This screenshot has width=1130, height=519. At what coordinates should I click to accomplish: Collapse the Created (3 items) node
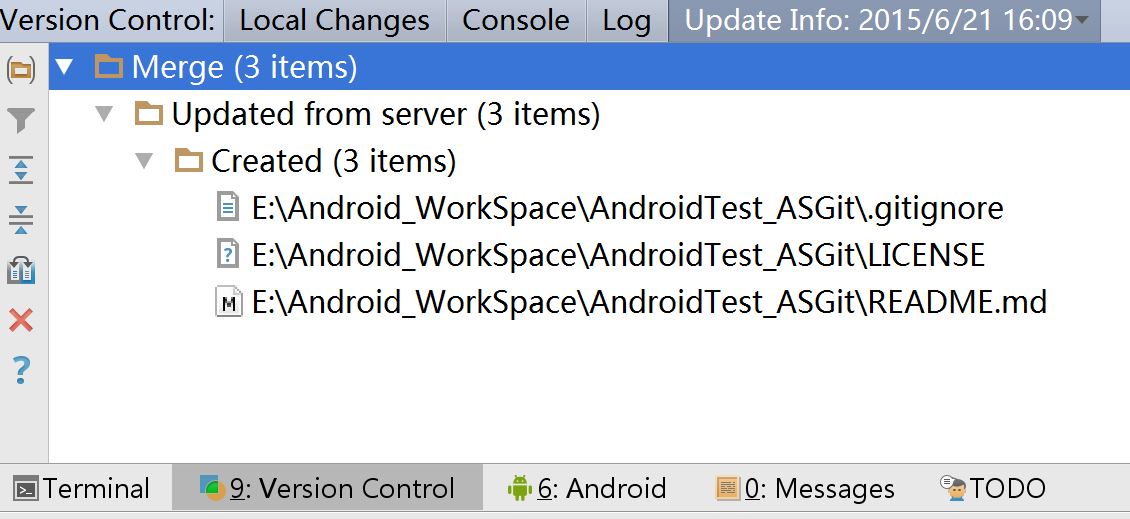point(144,161)
